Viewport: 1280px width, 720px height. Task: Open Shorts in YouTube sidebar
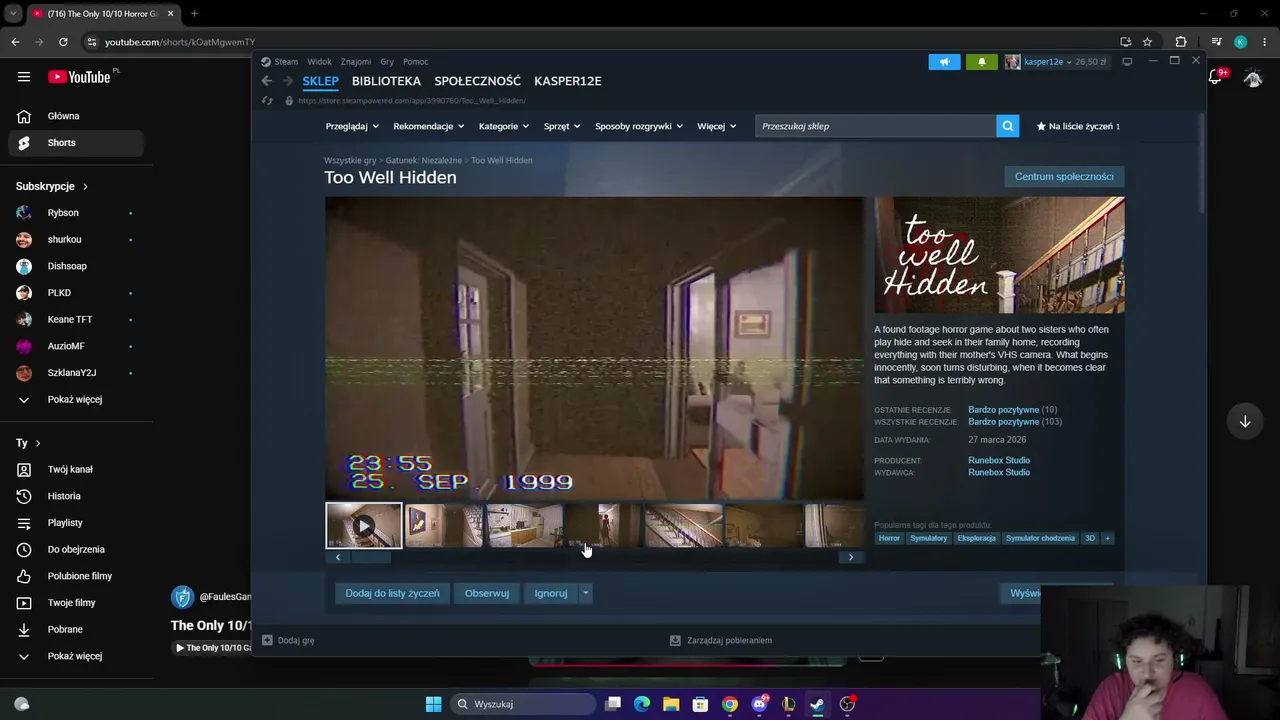coord(76,143)
